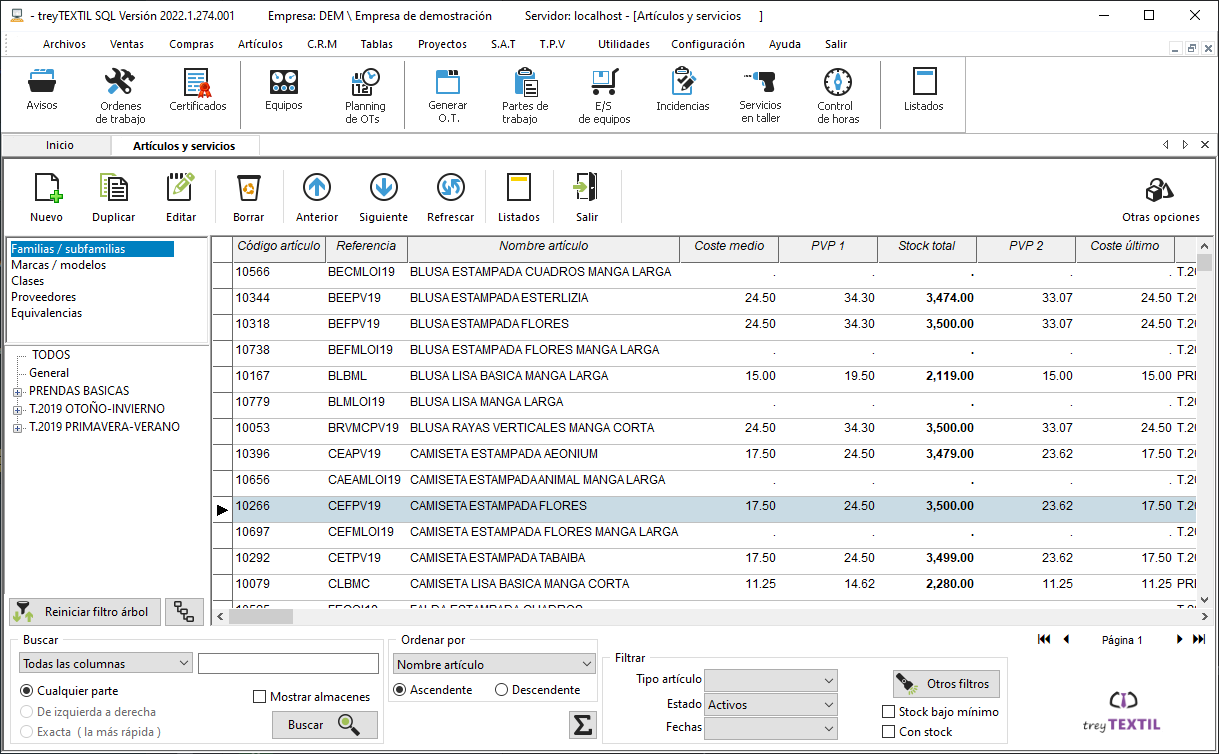1219x754 pixels.
Task: Open Servicios en taller
Action: pyautogui.click(x=760, y=96)
